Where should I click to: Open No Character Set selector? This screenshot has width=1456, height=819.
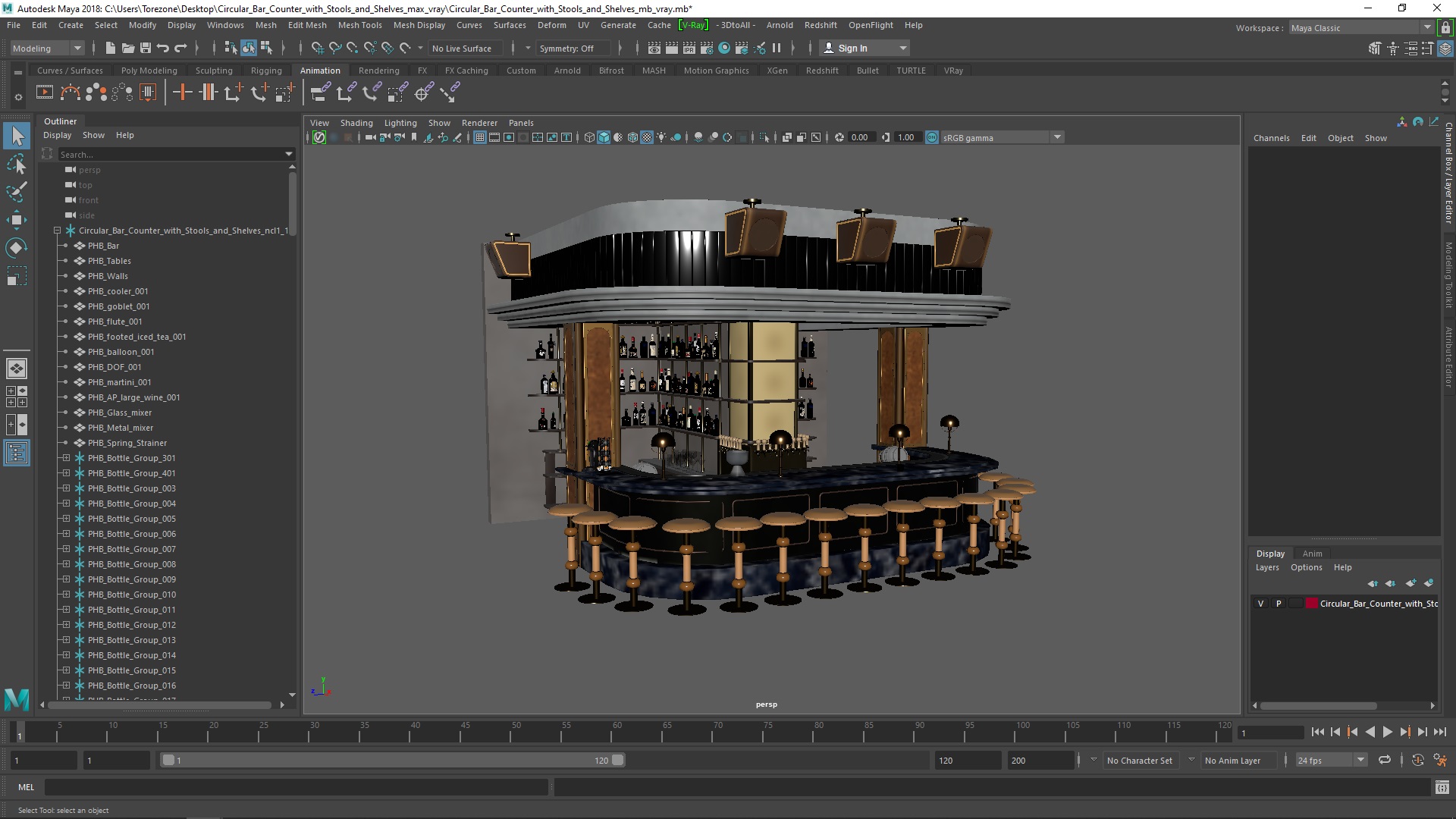(x=1139, y=760)
